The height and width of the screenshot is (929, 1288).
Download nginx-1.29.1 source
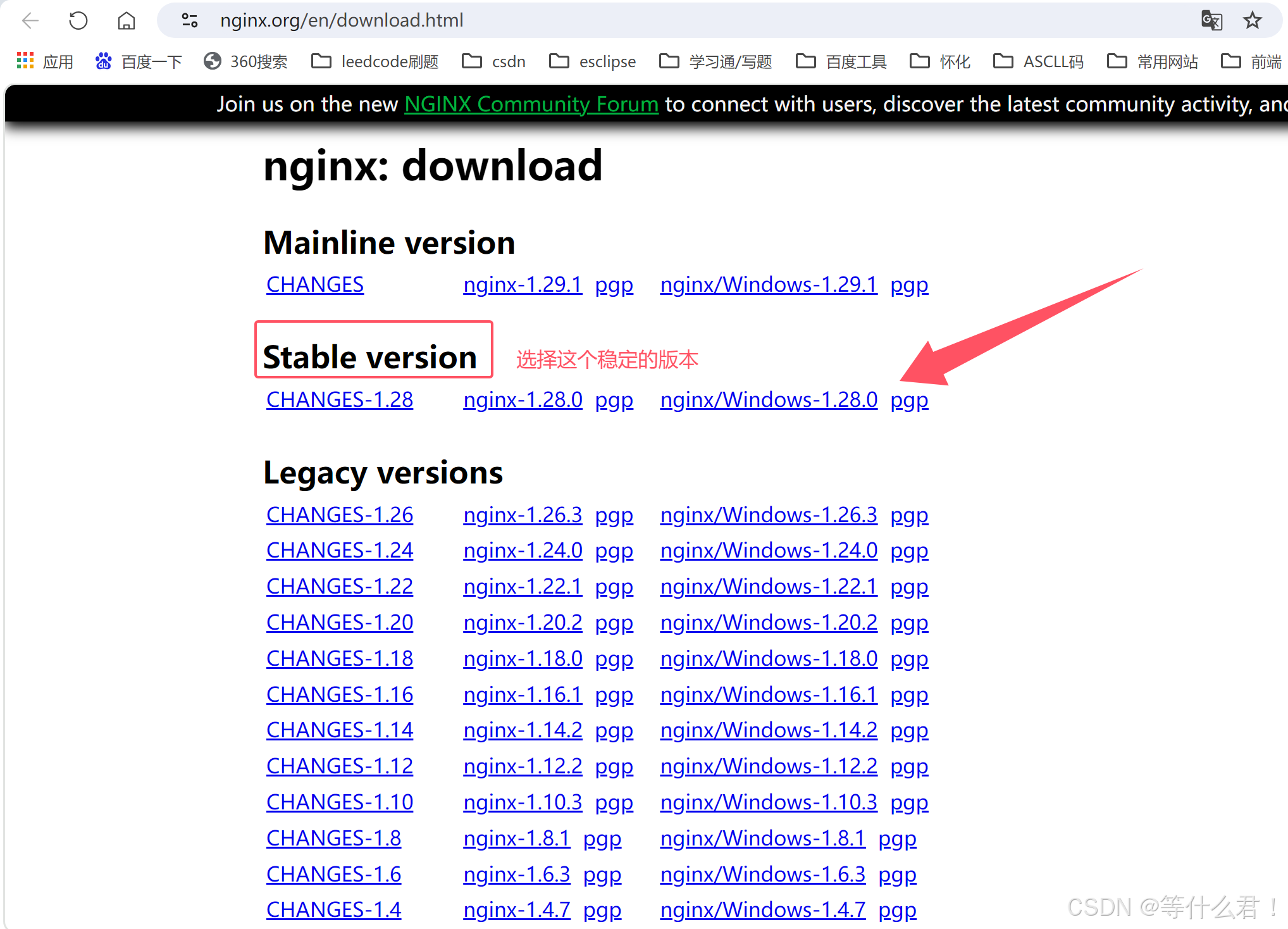point(523,285)
